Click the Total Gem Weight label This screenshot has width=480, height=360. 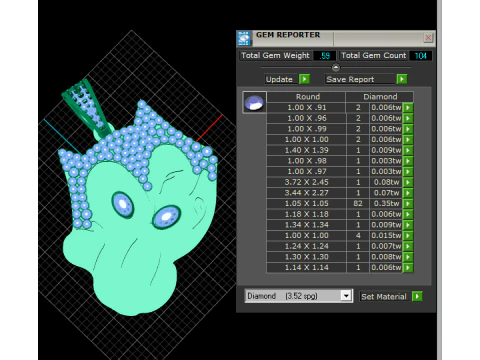coord(275,56)
